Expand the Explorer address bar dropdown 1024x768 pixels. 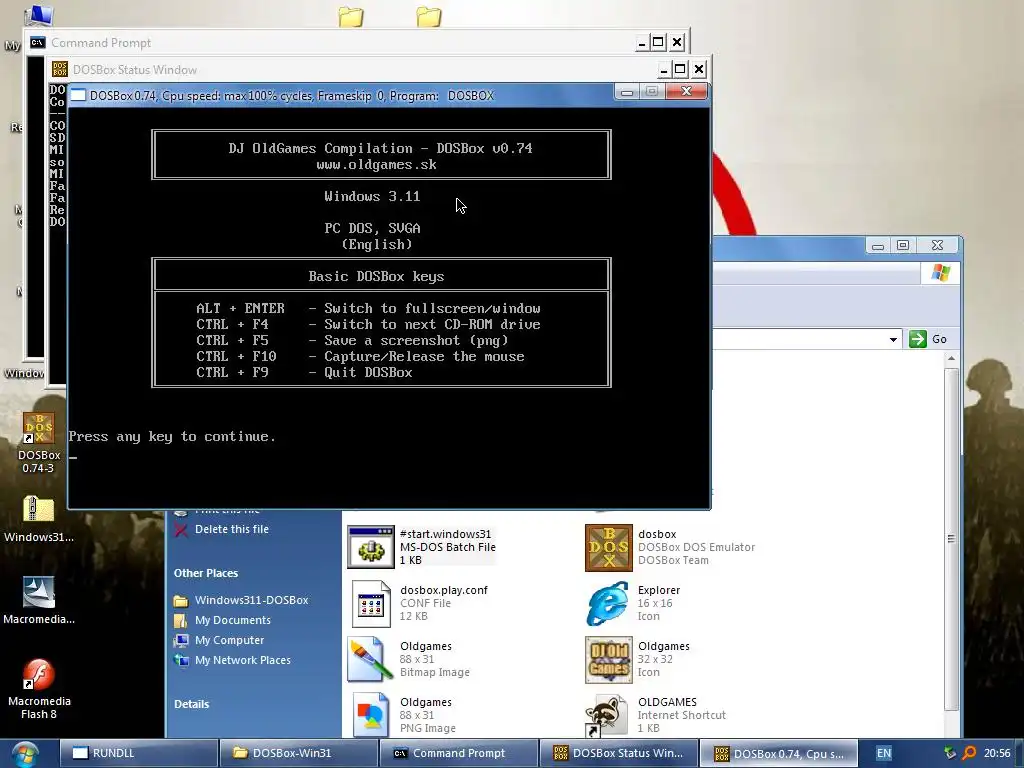pos(893,339)
